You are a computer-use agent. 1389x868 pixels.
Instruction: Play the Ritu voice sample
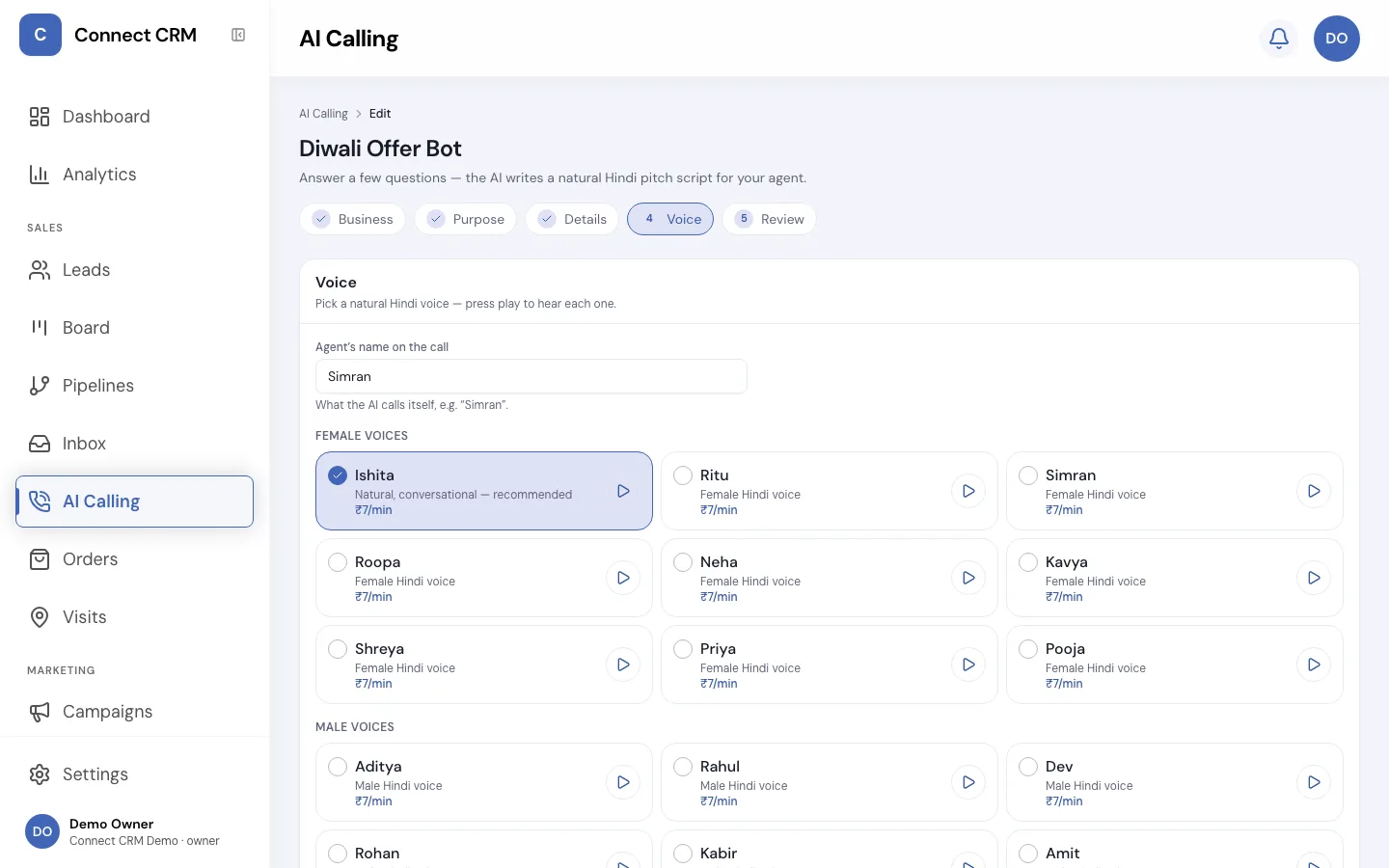pos(968,491)
